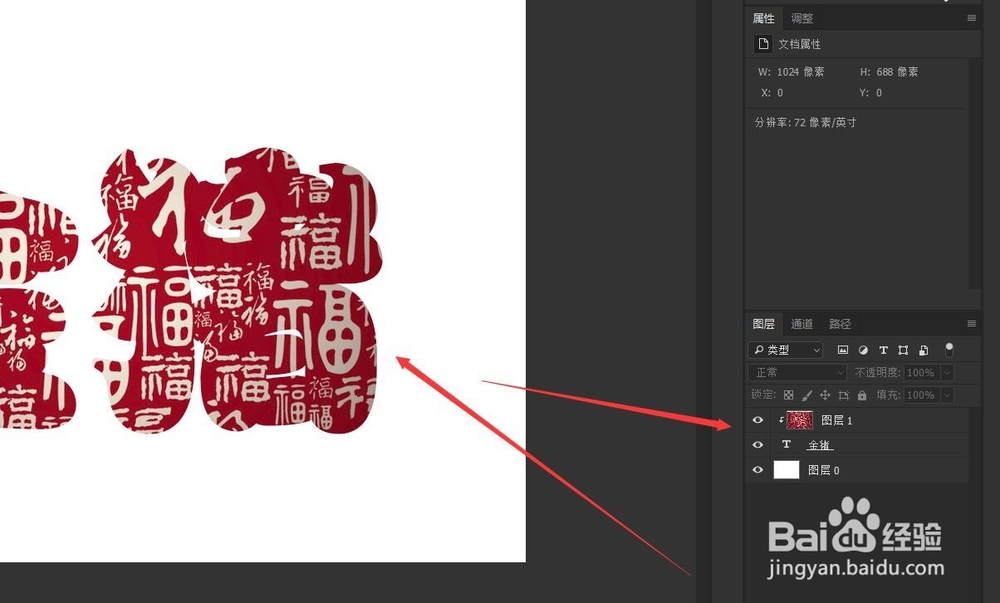Click the lock transparent pixels icon

(x=789, y=395)
